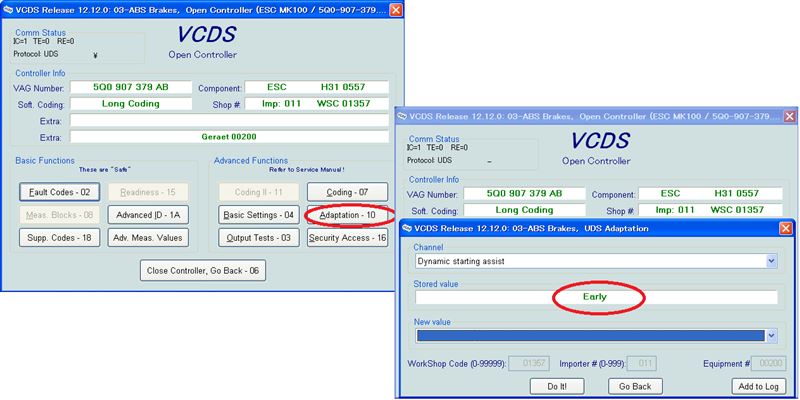This screenshot has height=400, width=800.
Task: Expand the New value dropdown arrow
Action: 771,335
